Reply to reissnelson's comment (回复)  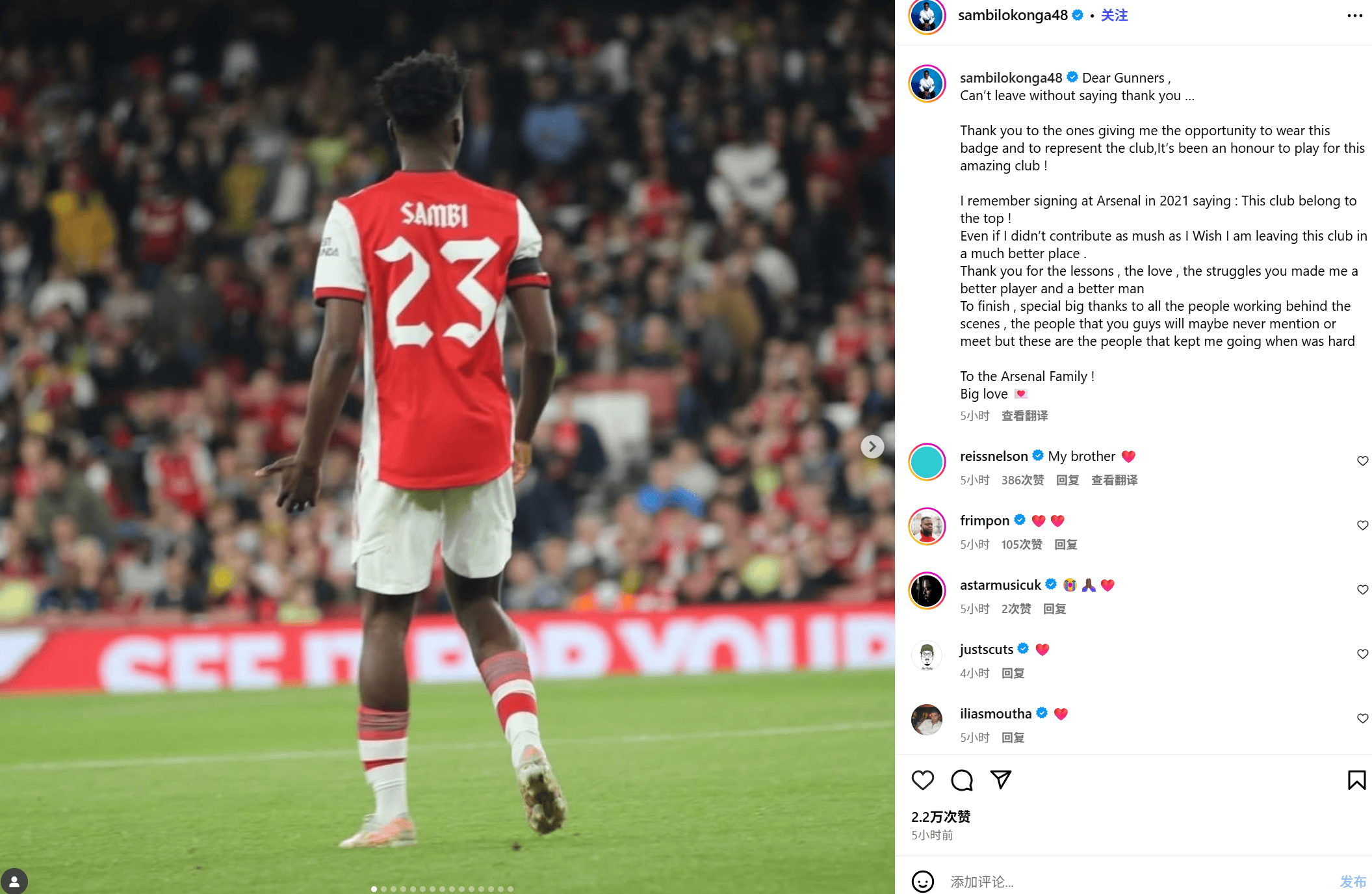click(x=1067, y=480)
